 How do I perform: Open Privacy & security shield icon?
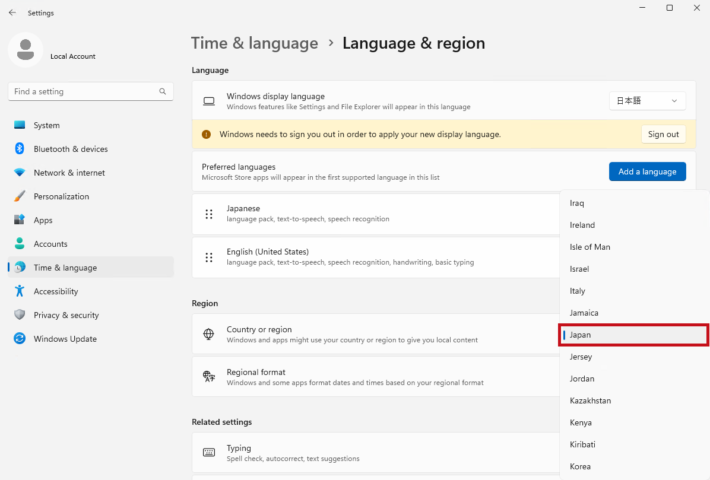pyautogui.click(x=19, y=315)
